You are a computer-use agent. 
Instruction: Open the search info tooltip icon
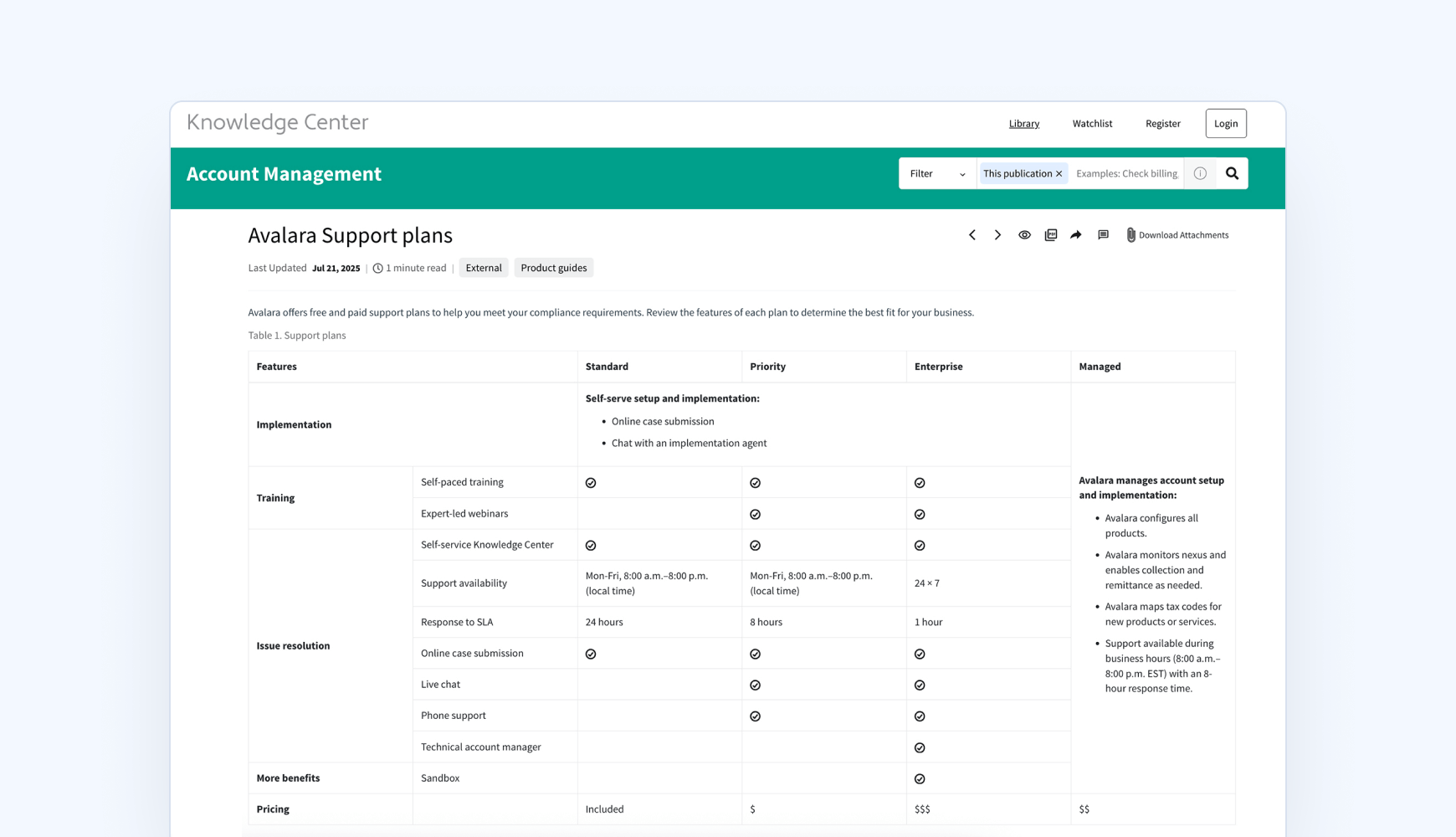tap(1200, 173)
